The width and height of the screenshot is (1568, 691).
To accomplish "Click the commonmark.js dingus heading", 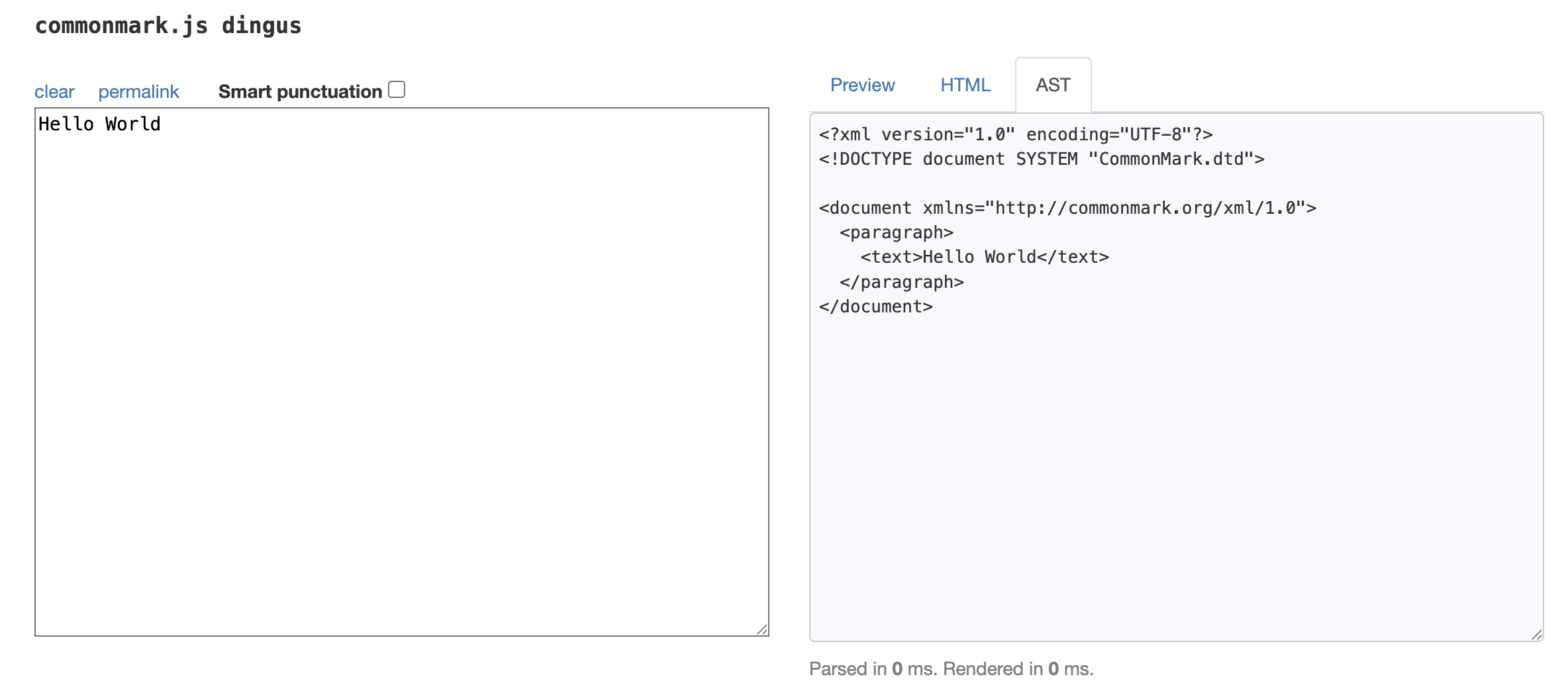I will (x=169, y=26).
